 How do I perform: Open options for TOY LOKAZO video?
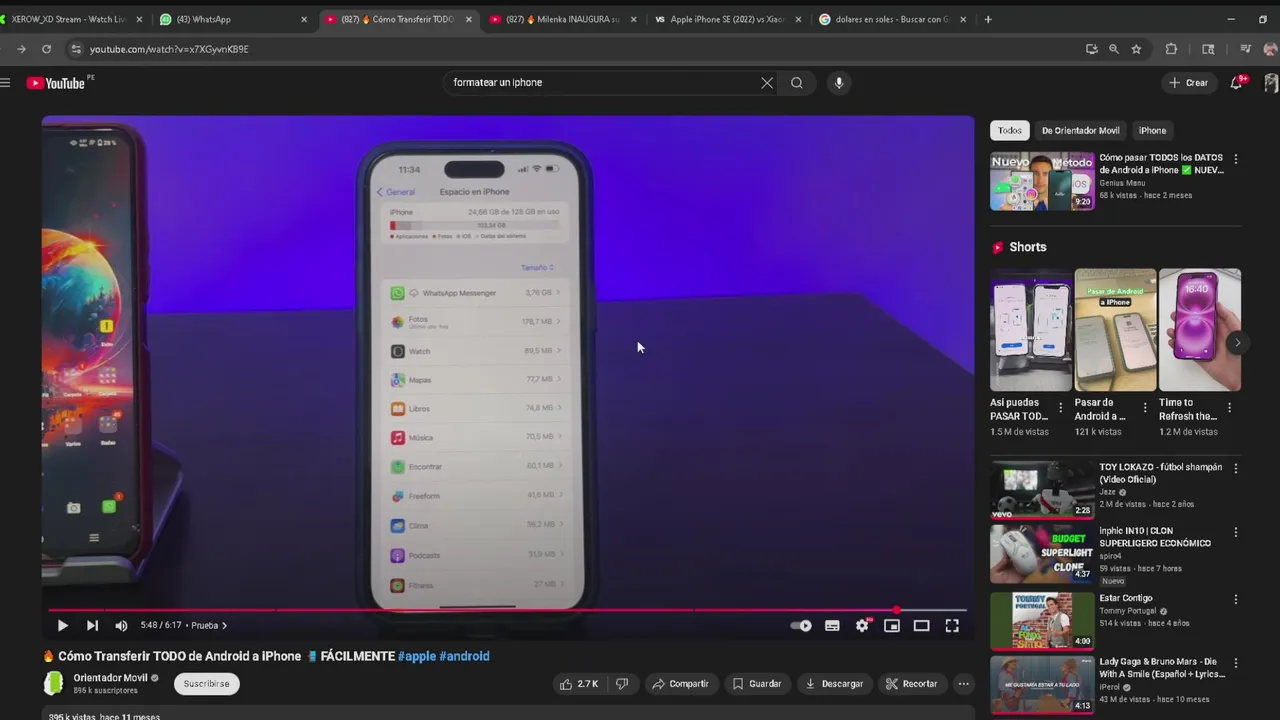[x=1236, y=469]
